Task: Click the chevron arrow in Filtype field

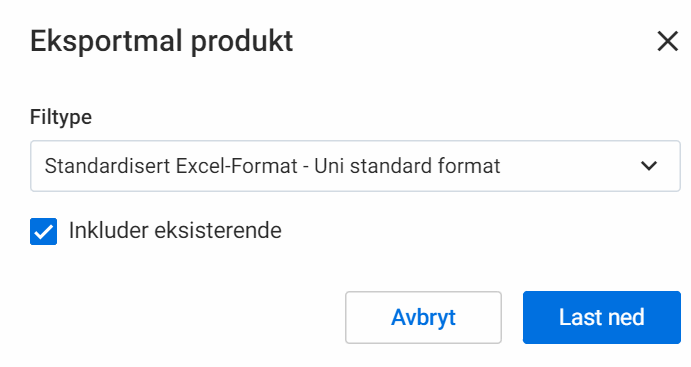Action: (x=649, y=166)
